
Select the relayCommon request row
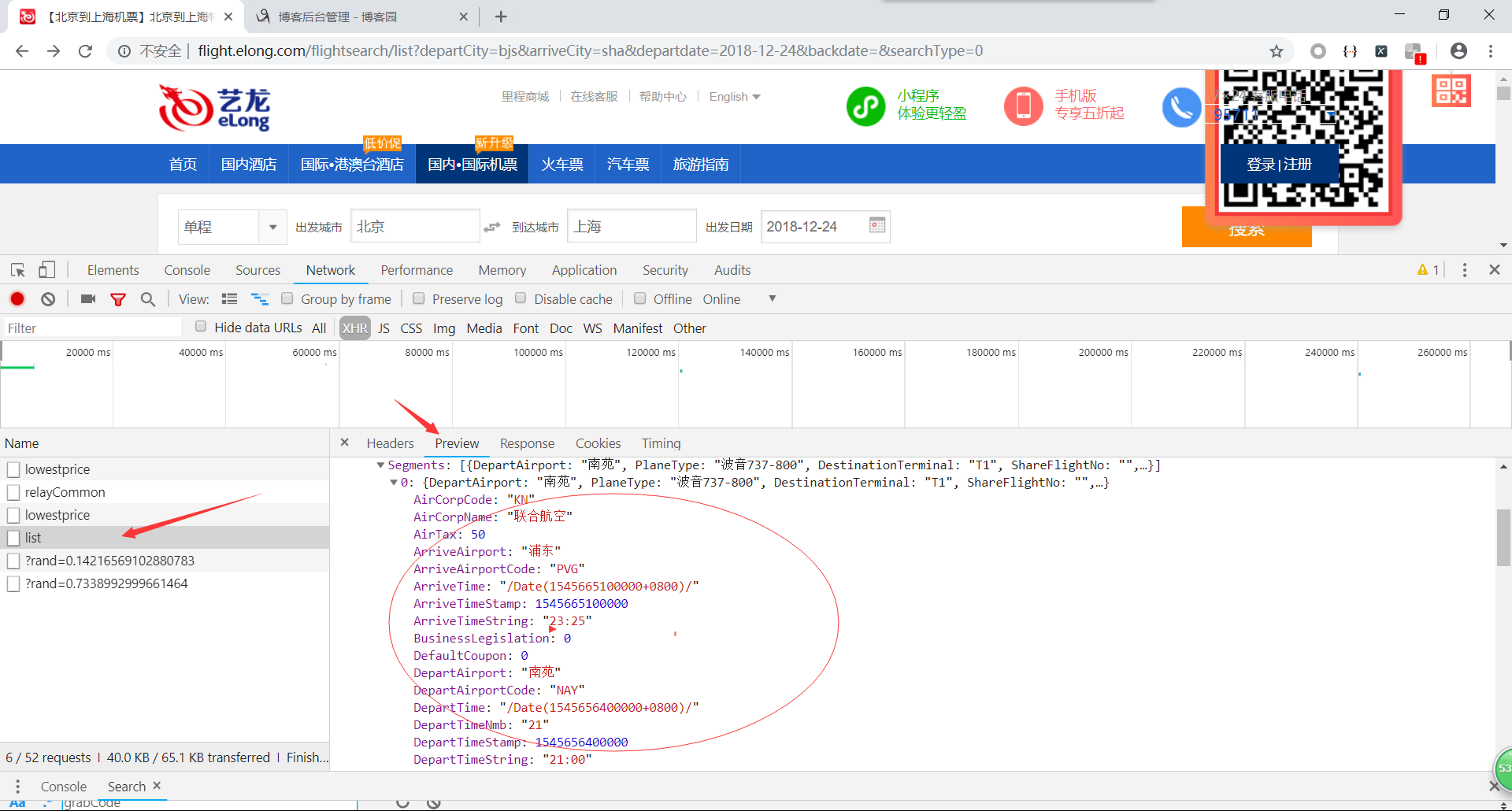[165, 492]
